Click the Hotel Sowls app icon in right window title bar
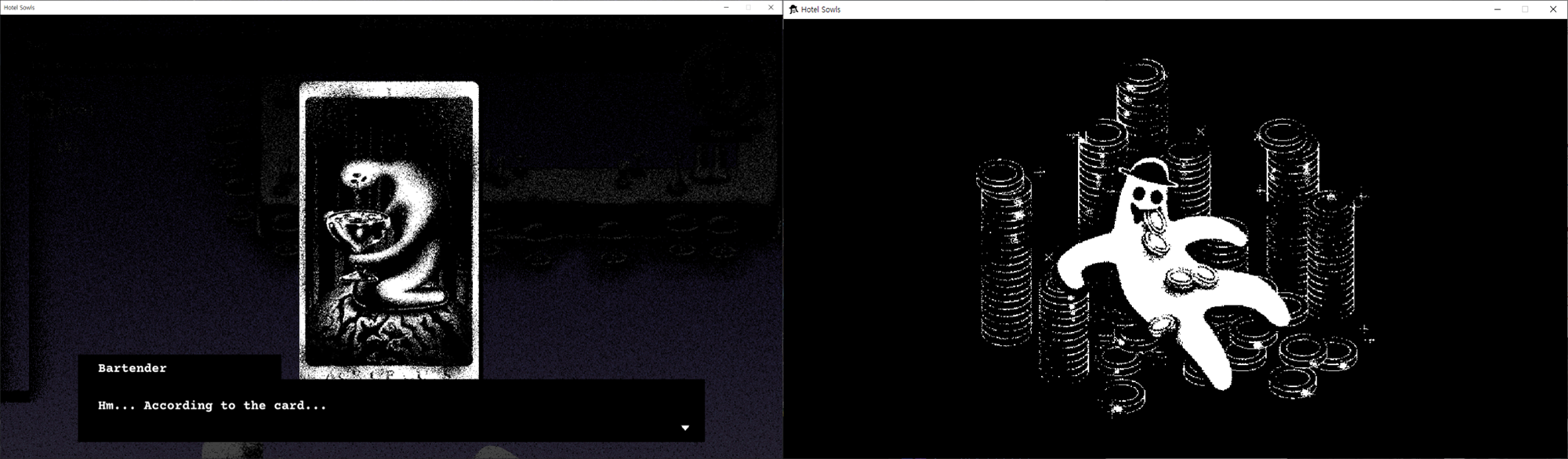The image size is (1568, 459). pos(793,9)
